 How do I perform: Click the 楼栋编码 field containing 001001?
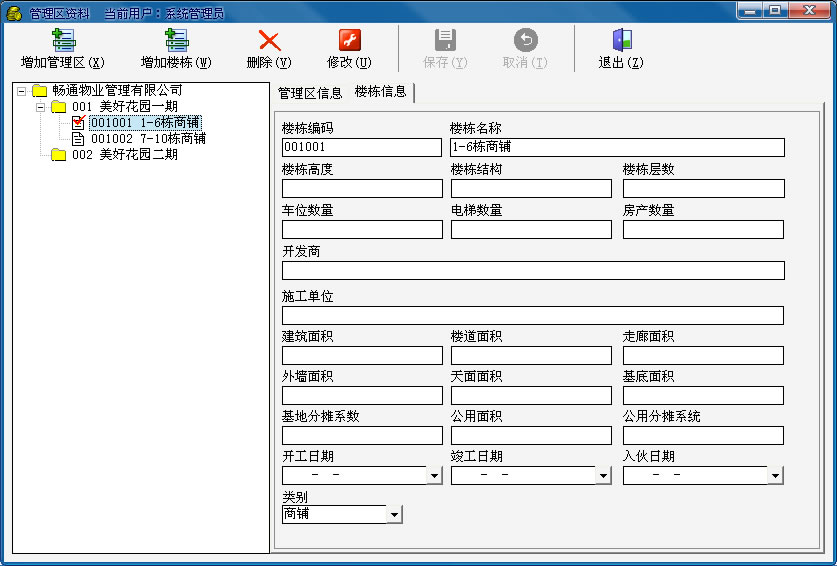click(x=362, y=147)
